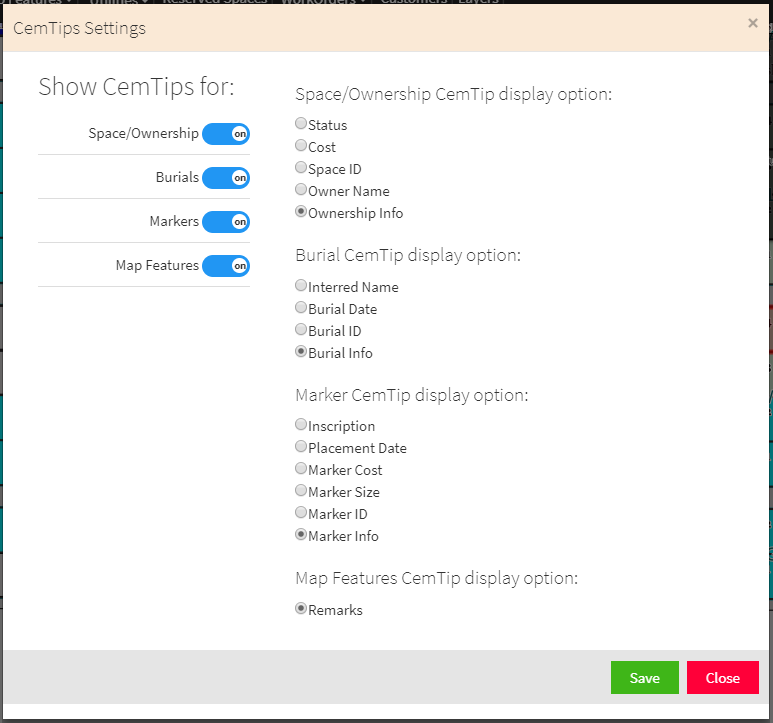Click 'Marker CemTip display option:' heading

[x=412, y=395]
